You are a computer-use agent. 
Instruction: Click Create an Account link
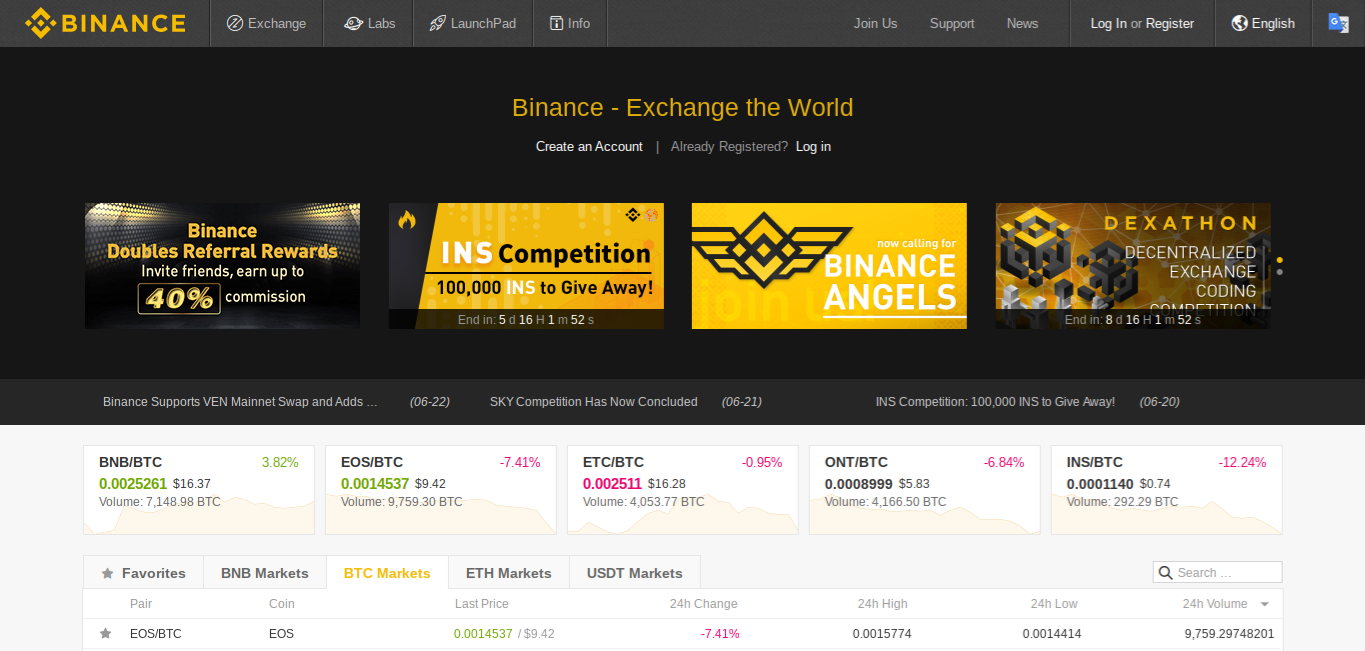click(589, 146)
